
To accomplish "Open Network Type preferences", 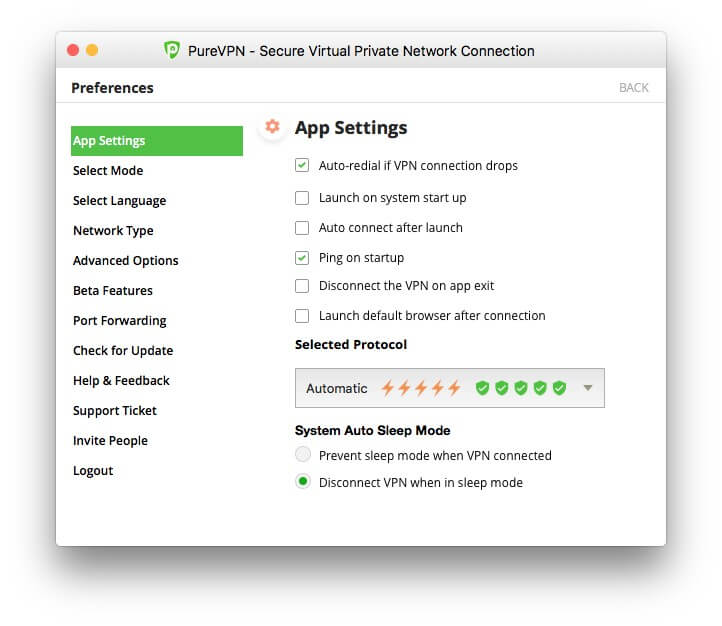I will (113, 231).
